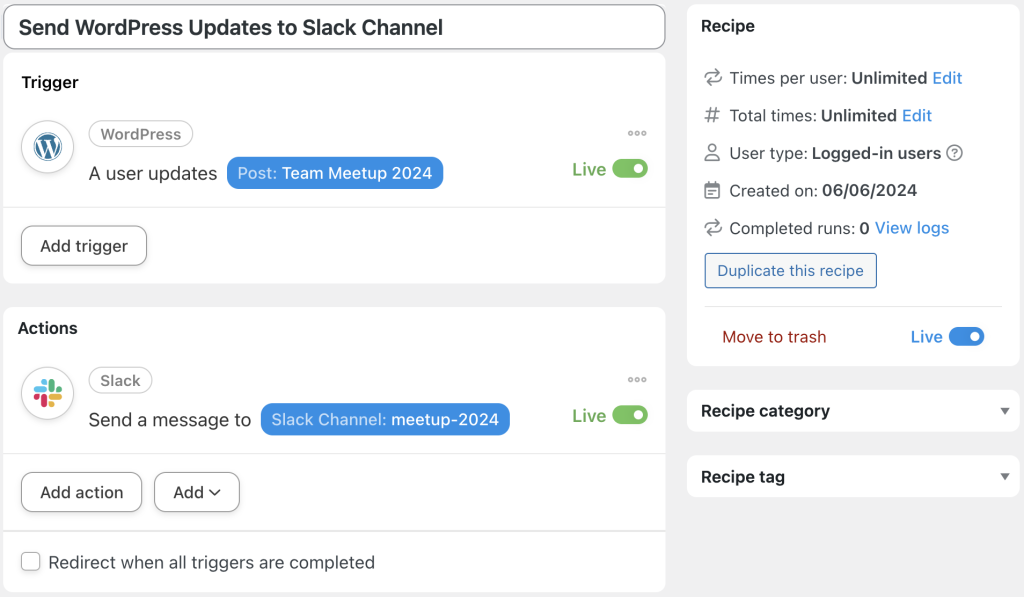The height and width of the screenshot is (597, 1024).
Task: Edit the Total times limit
Action: point(916,115)
